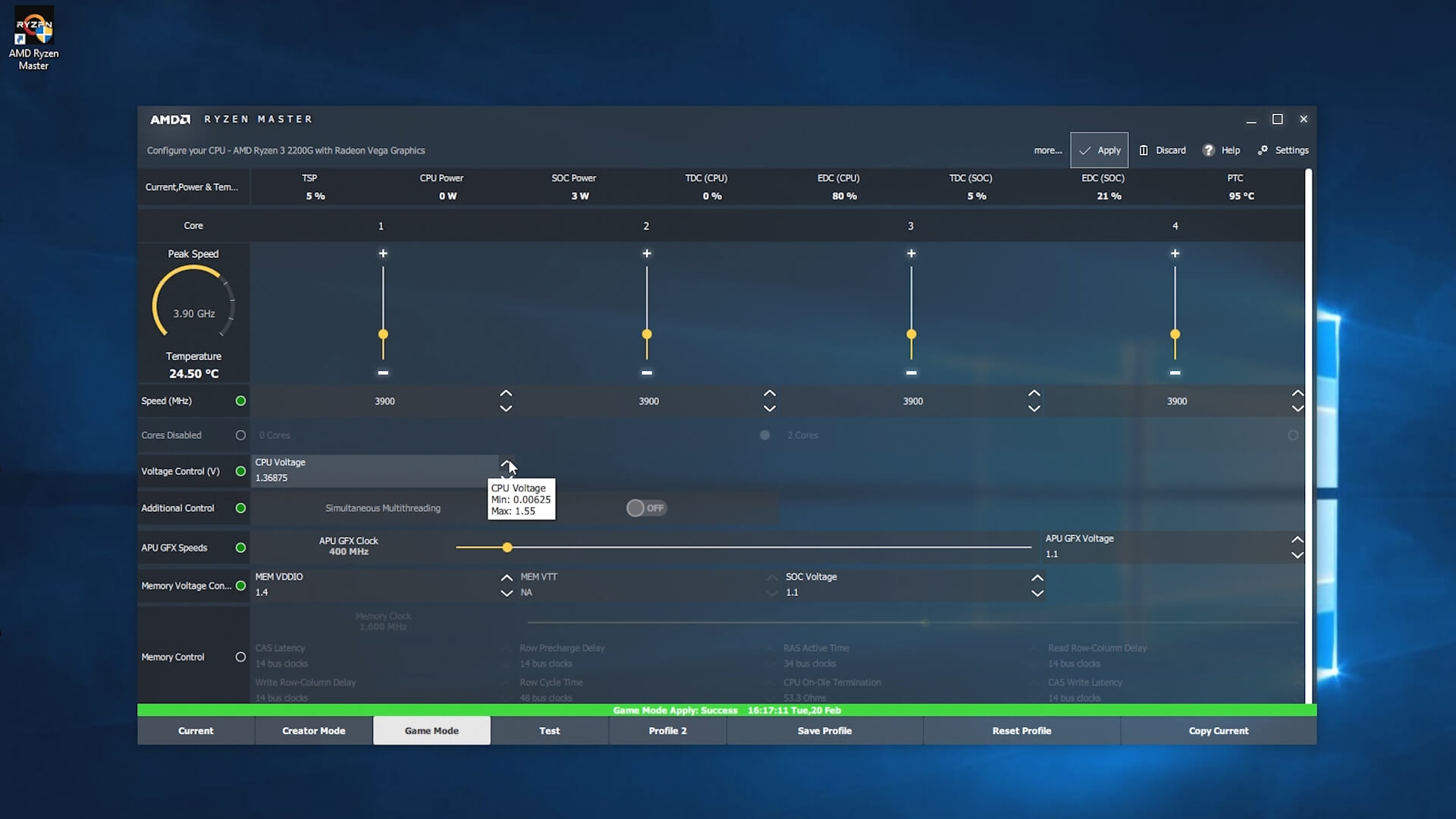The width and height of the screenshot is (1456, 819).
Task: Select the Game Mode tab
Action: [x=431, y=730]
